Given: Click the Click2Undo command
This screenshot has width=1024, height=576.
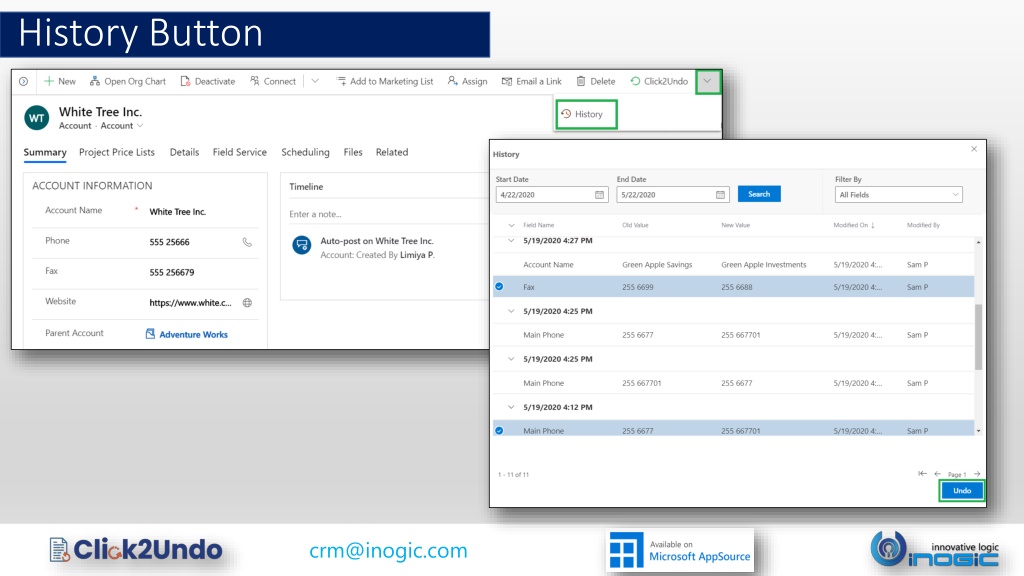Looking at the screenshot, I should pos(659,82).
